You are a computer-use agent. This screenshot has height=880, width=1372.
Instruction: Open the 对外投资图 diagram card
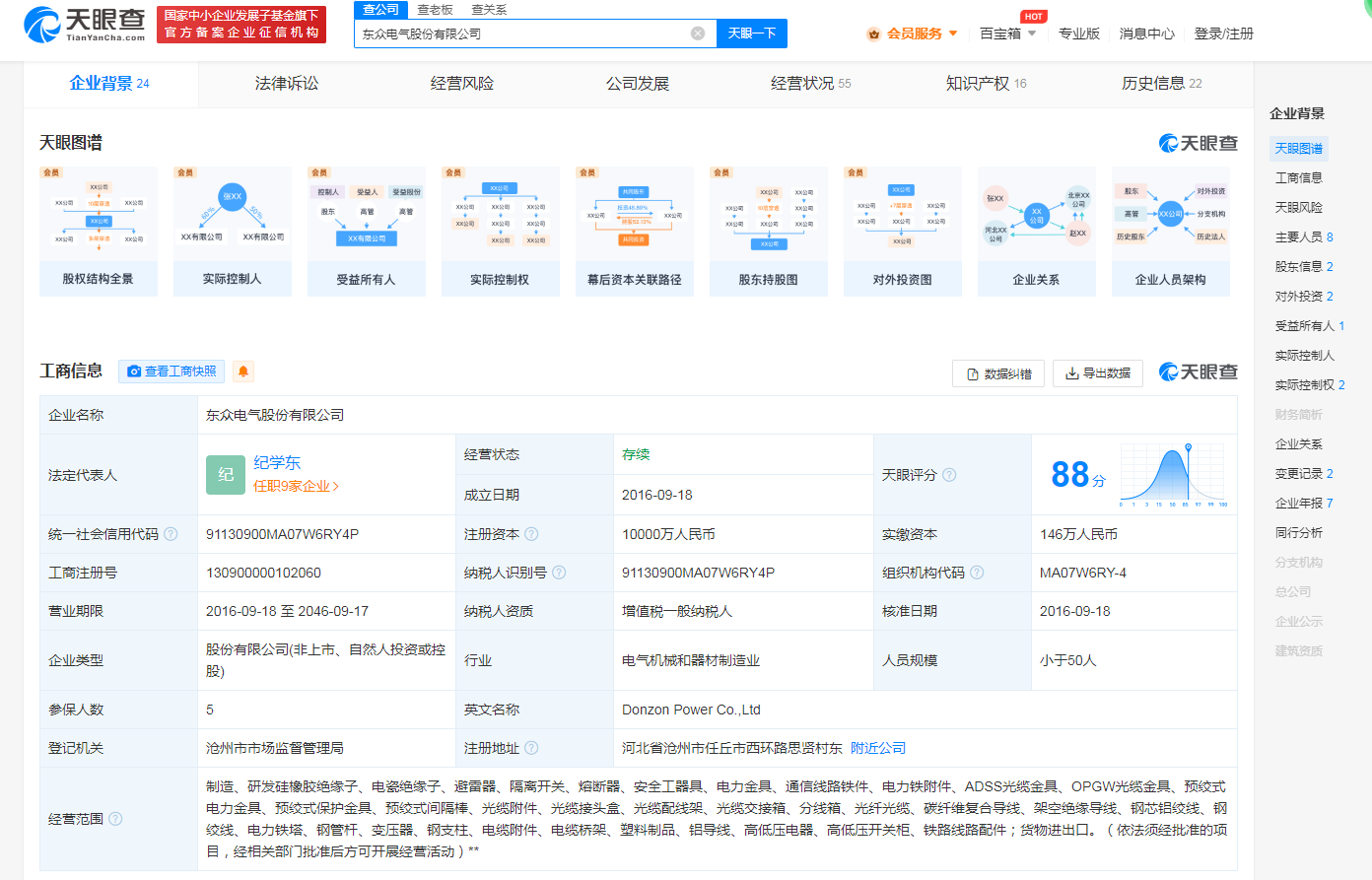coord(903,232)
